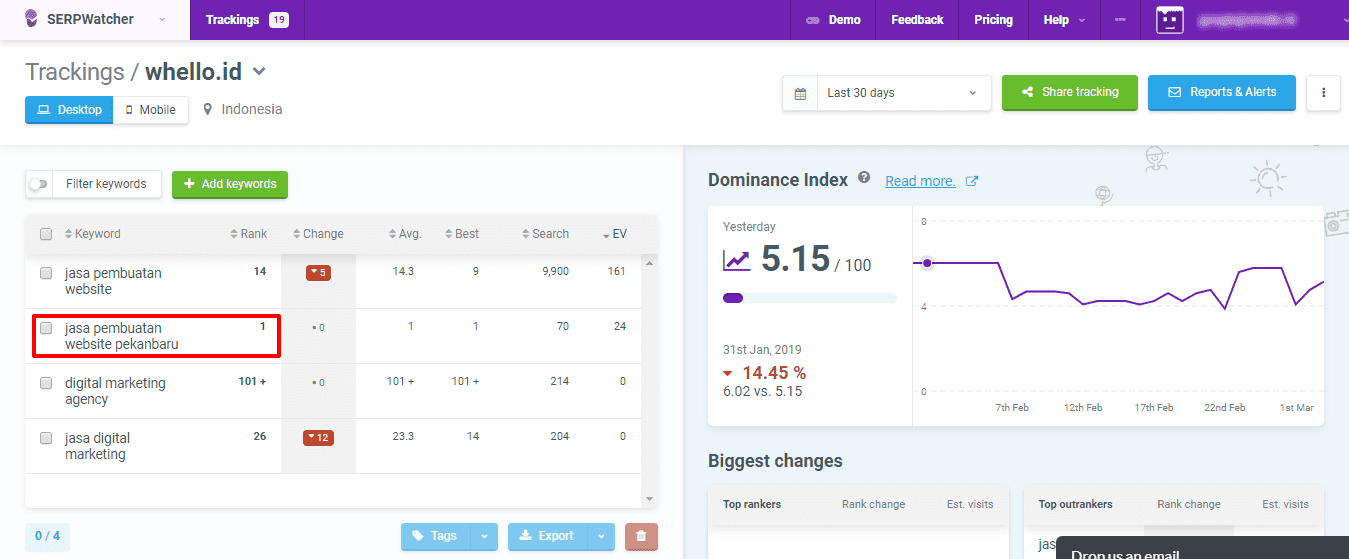The width and height of the screenshot is (1349, 559).
Task: Expand the whello.id tracking chevron
Action: (259, 71)
